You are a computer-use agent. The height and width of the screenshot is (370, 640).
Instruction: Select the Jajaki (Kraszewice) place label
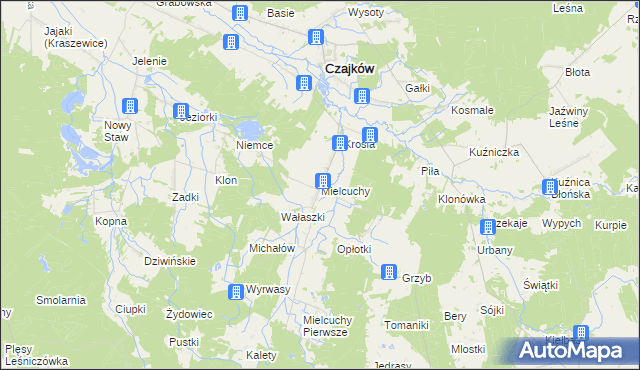tap(76, 37)
